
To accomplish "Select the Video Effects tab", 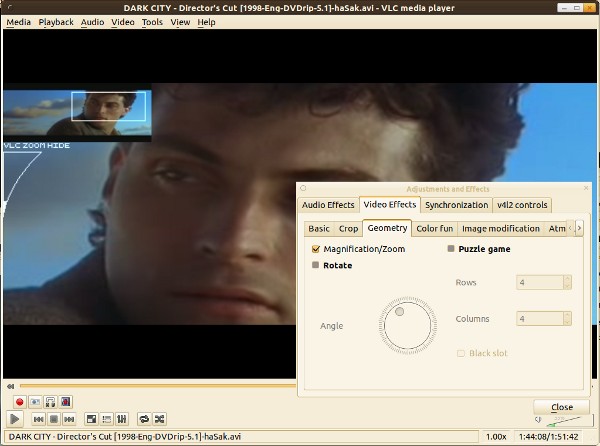I will coord(390,205).
